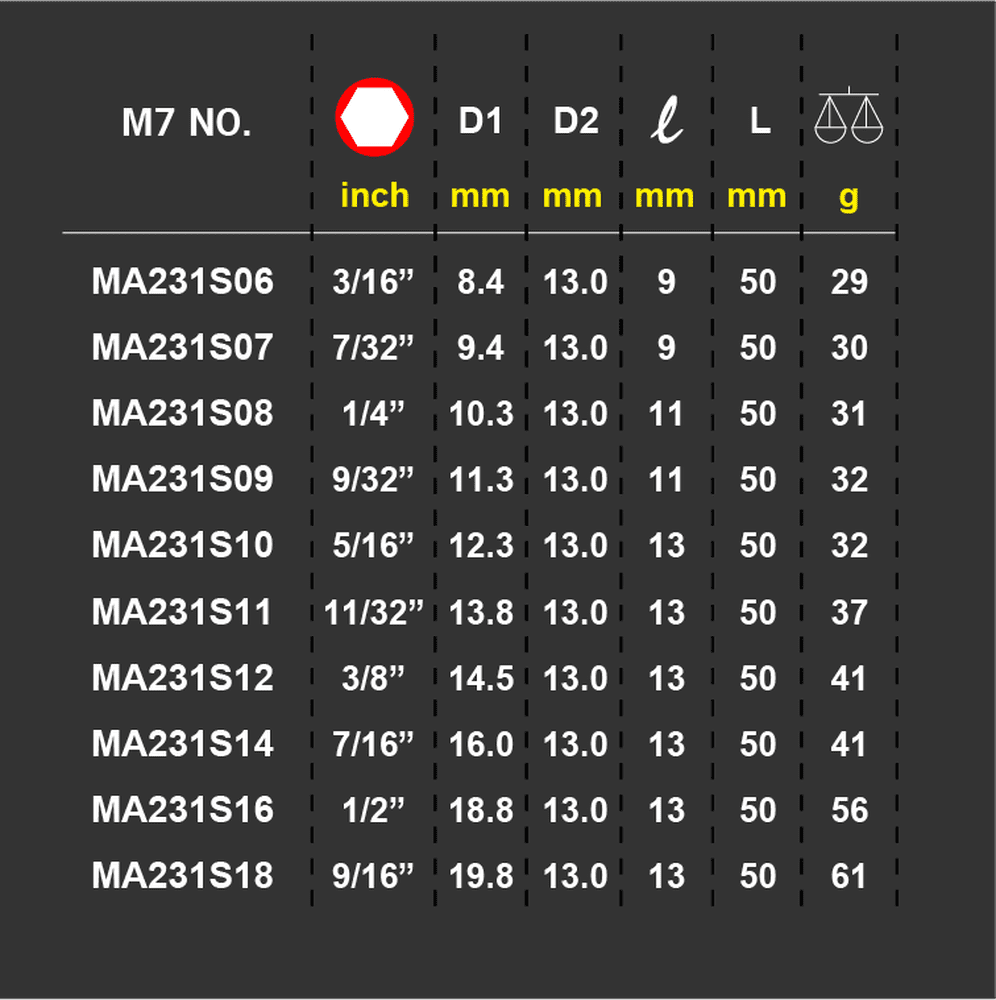Viewport: 996px width, 1000px height.
Task: Click the 1/2” size cell
Action: click(x=374, y=810)
